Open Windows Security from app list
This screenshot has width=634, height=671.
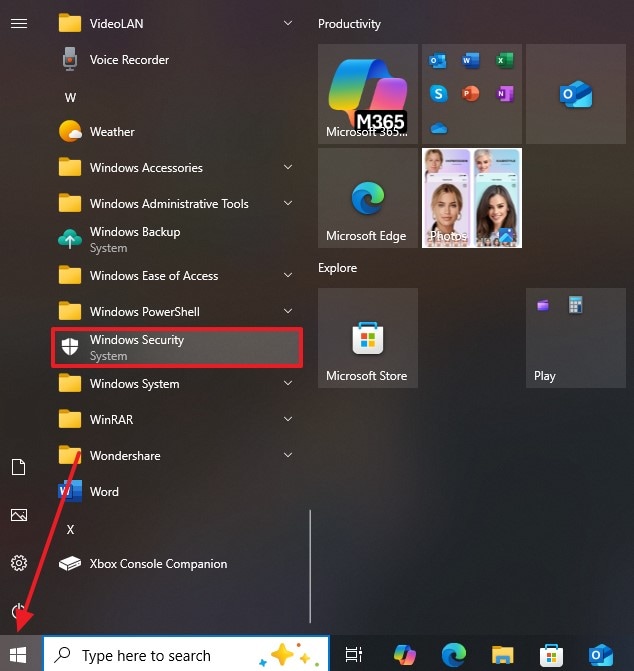click(x=177, y=347)
